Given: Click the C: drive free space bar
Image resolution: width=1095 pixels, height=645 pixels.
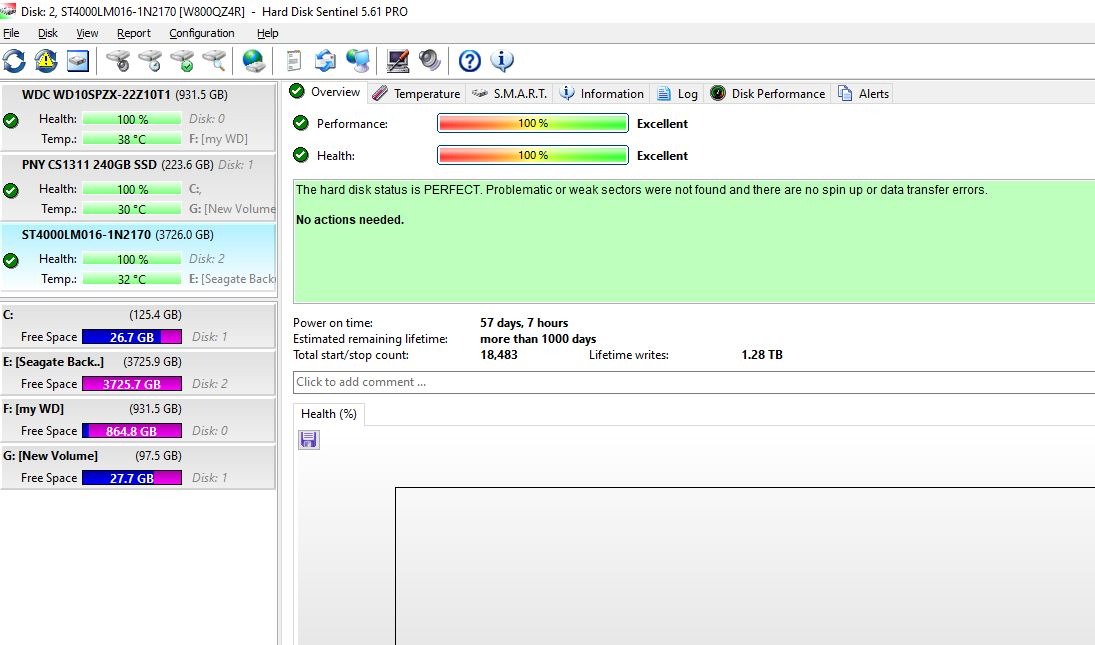Looking at the screenshot, I should [131, 338].
